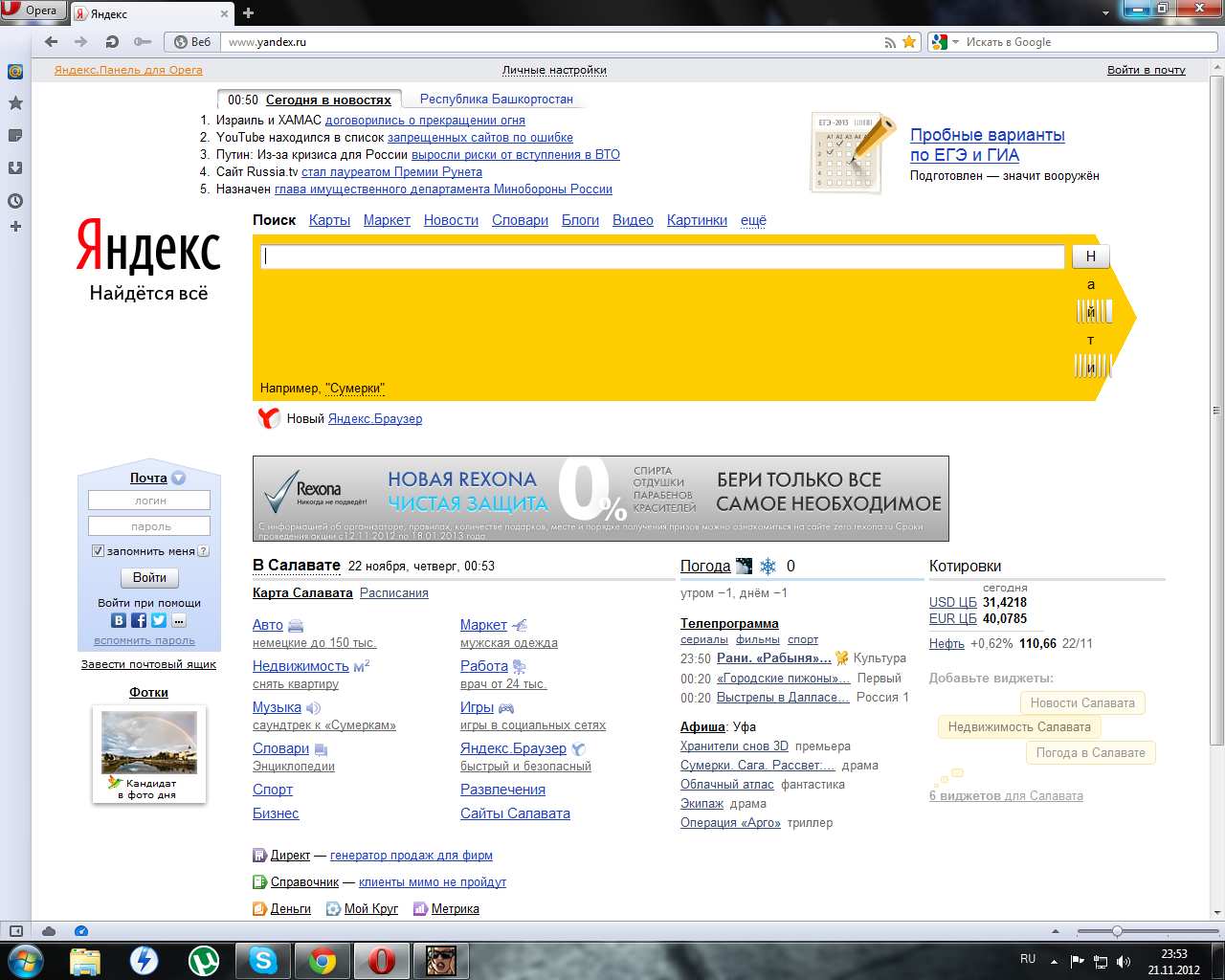The image size is (1225, 980).
Task: Toggle the 'запомнить меня' checkbox
Action: [x=98, y=551]
